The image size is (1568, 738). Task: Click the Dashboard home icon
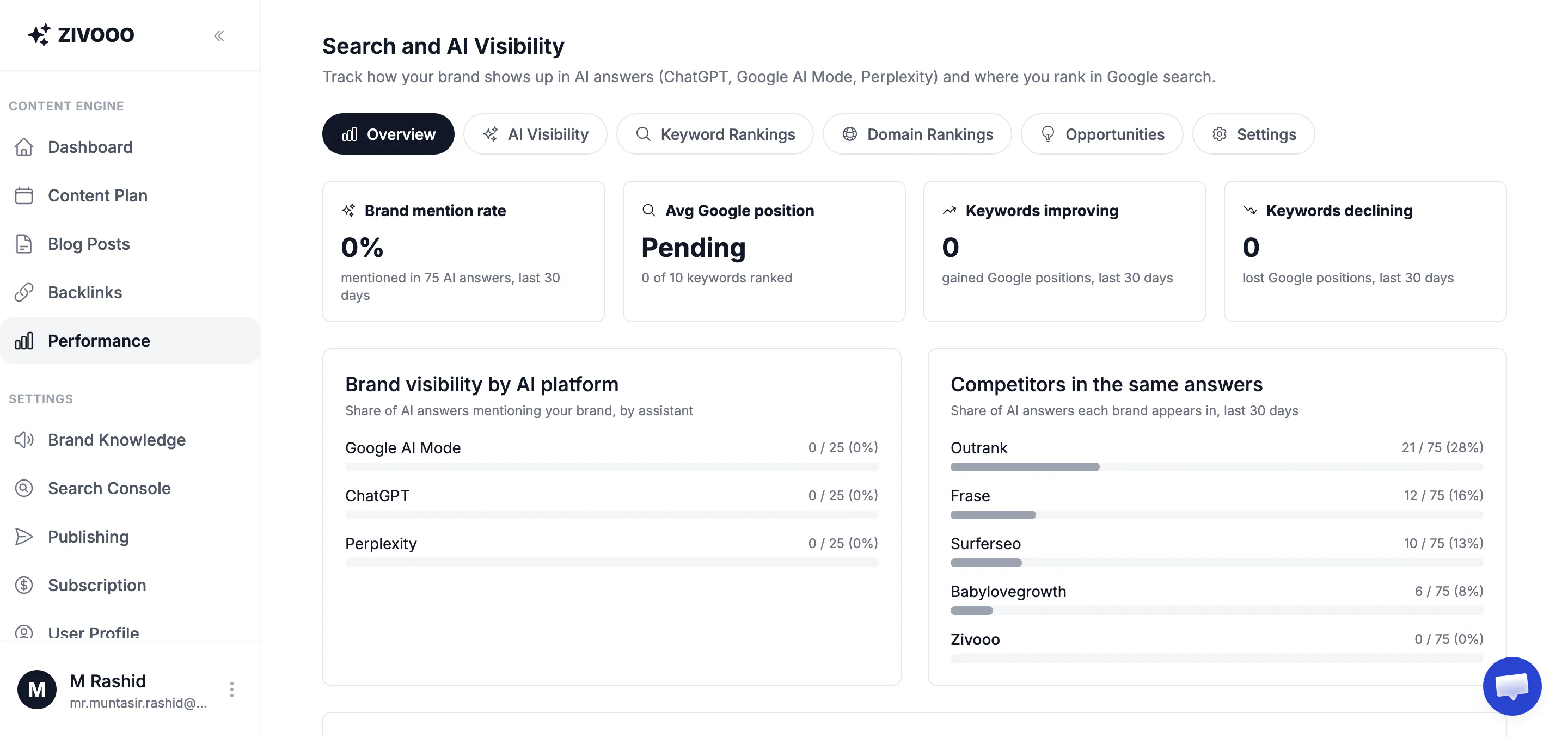[x=24, y=146]
